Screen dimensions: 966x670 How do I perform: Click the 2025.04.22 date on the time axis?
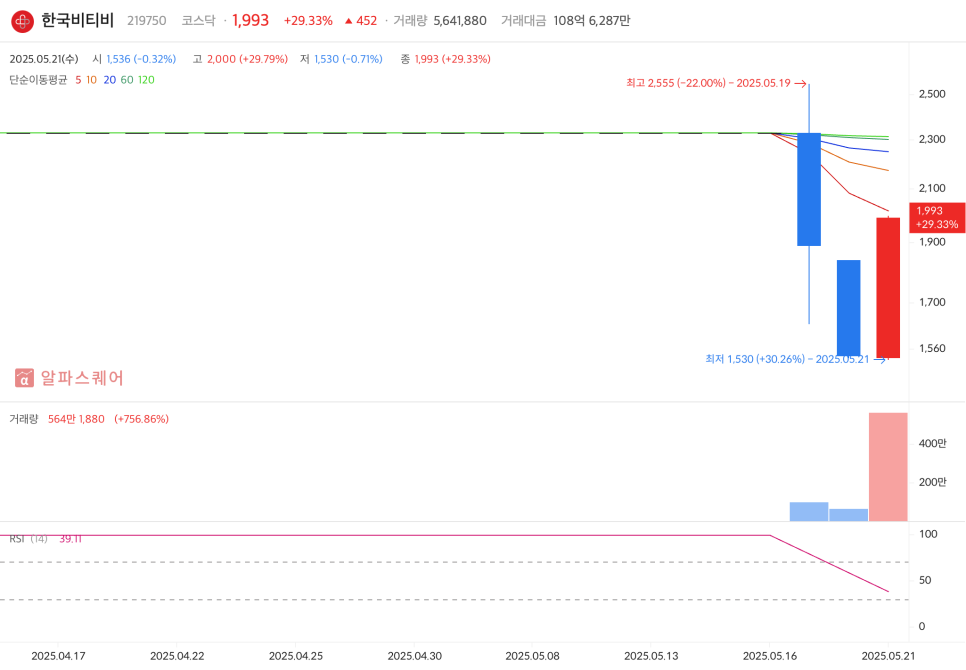coord(177,656)
